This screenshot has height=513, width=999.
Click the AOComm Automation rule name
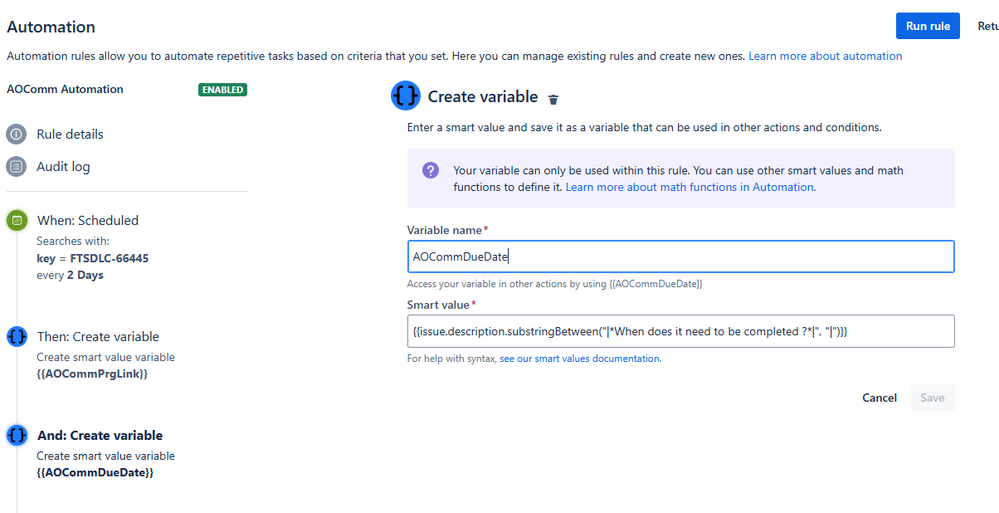coord(65,89)
